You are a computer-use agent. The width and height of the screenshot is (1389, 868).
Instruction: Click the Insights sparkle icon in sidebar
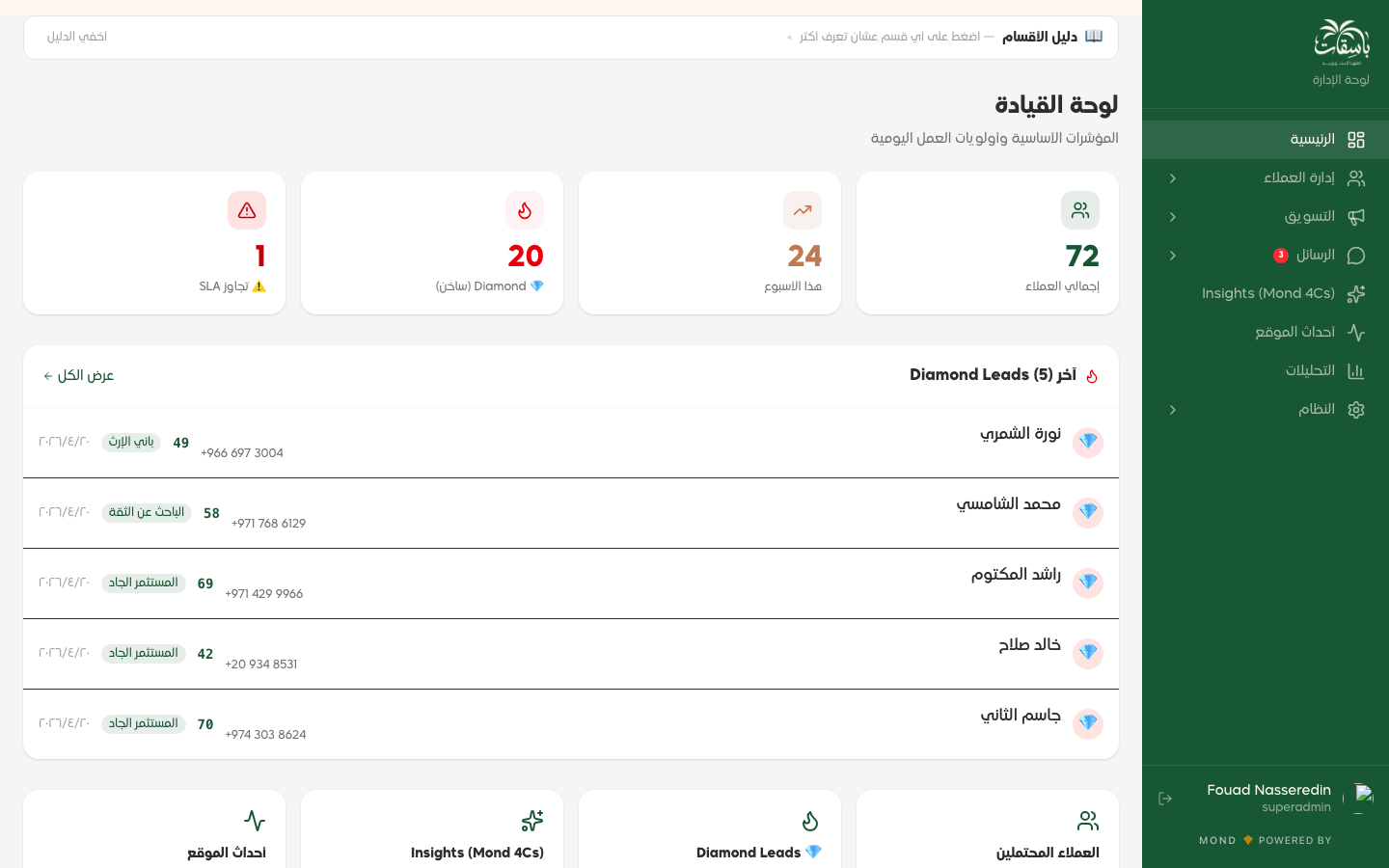(x=1356, y=294)
